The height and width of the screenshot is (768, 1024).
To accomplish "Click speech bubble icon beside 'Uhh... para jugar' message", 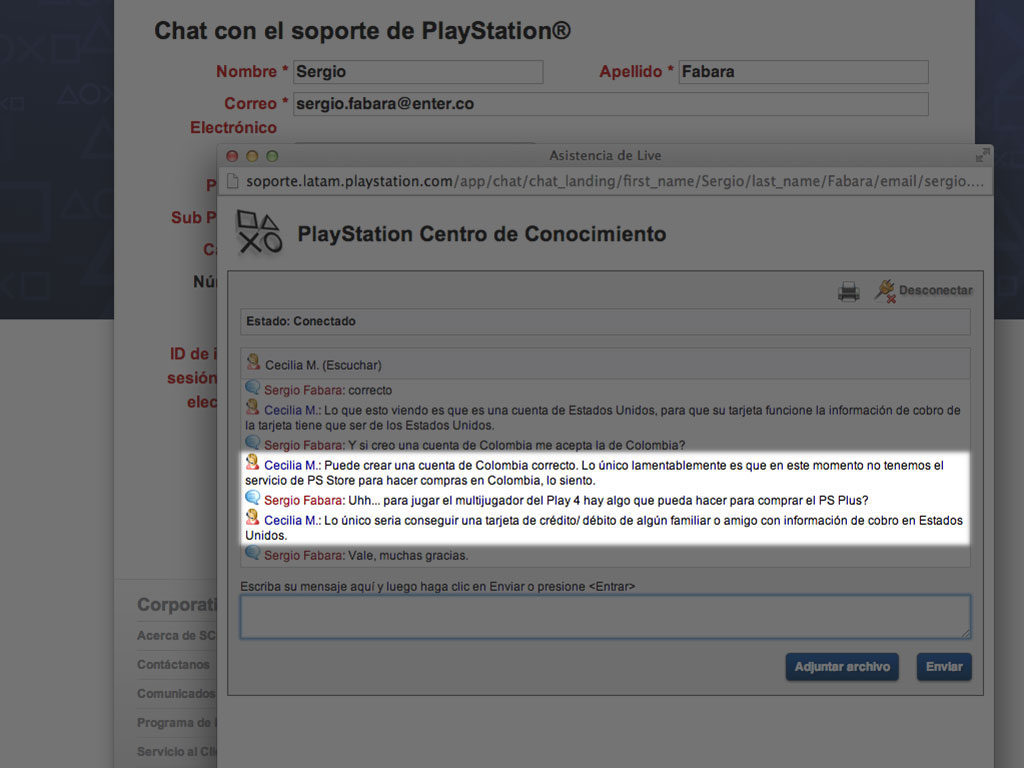I will [253, 498].
